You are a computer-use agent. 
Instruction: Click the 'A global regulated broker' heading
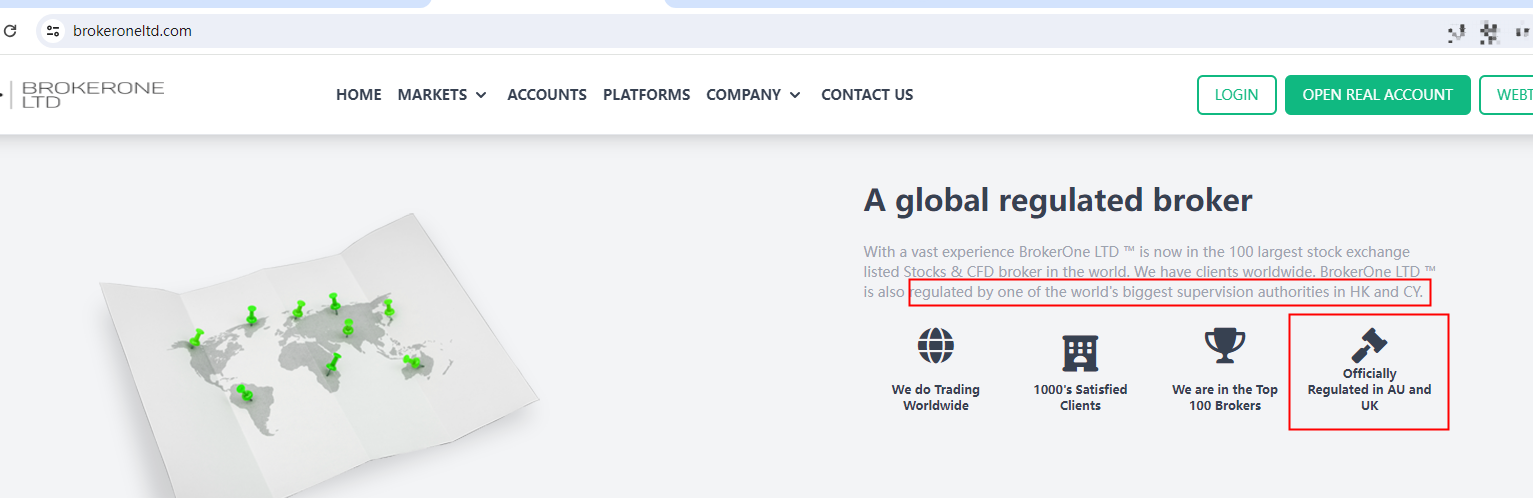[x=1058, y=201]
